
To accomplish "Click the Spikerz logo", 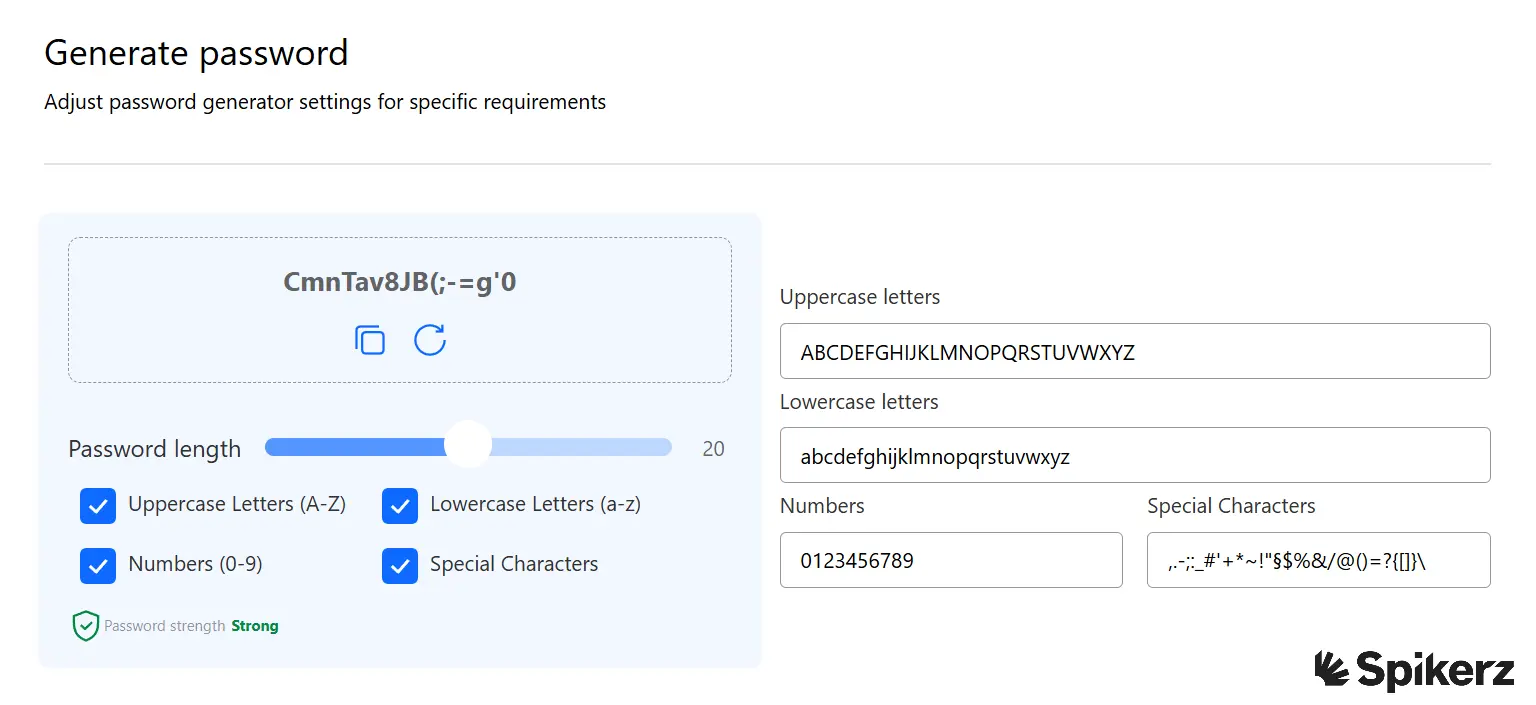I will click(x=1411, y=672).
